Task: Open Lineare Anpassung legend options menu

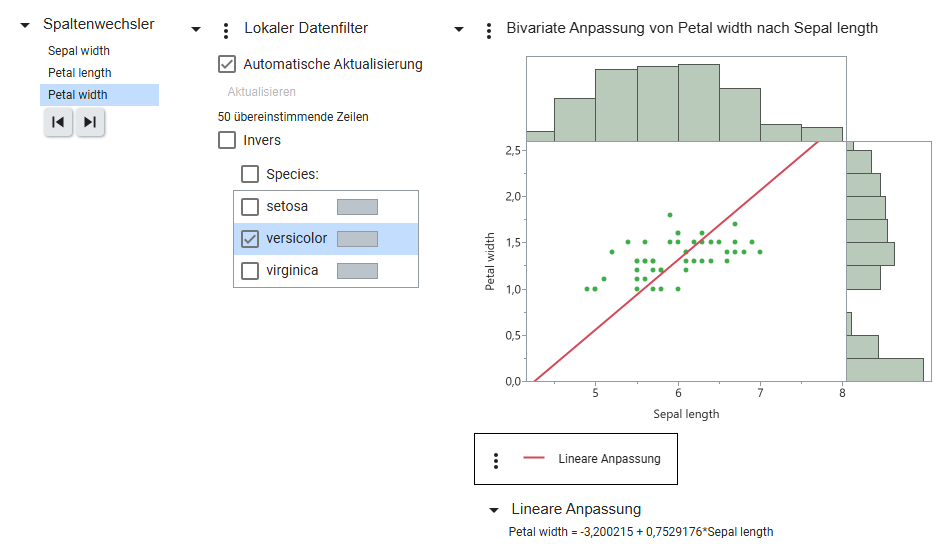Action: 495,461
